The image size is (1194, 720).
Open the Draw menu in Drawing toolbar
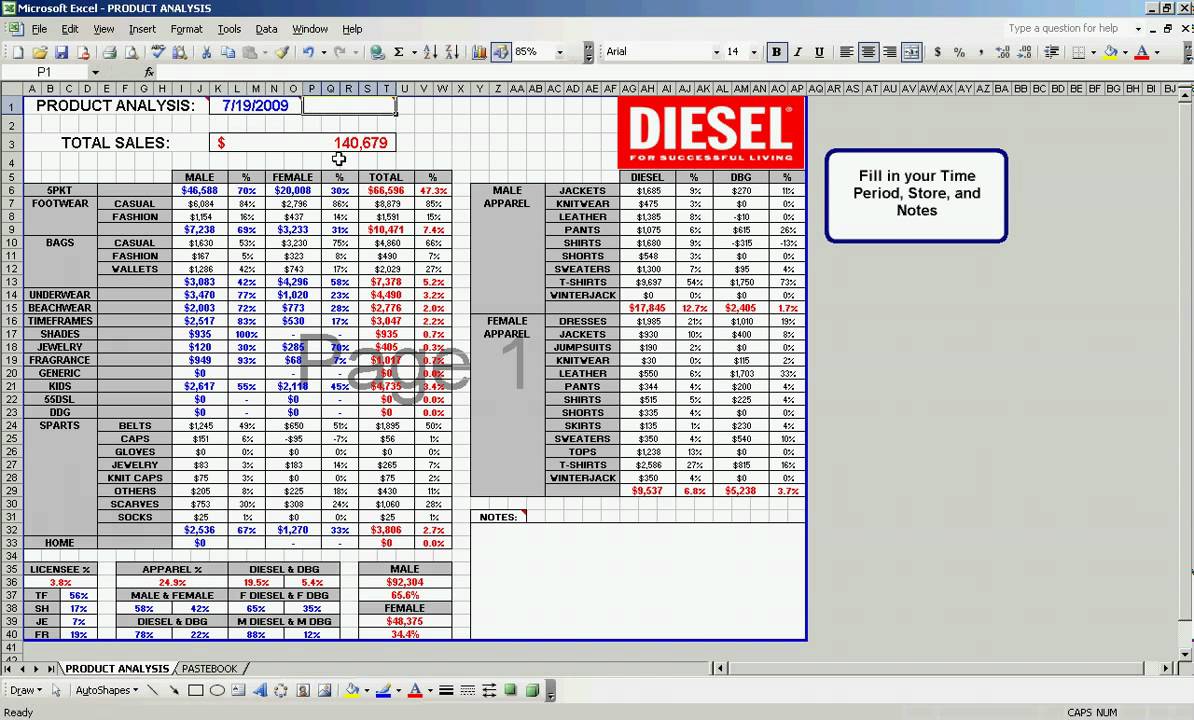pyautogui.click(x=25, y=690)
